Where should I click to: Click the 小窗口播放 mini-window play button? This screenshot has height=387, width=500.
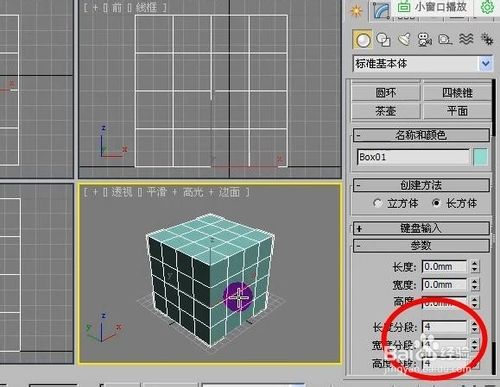coord(433,7)
